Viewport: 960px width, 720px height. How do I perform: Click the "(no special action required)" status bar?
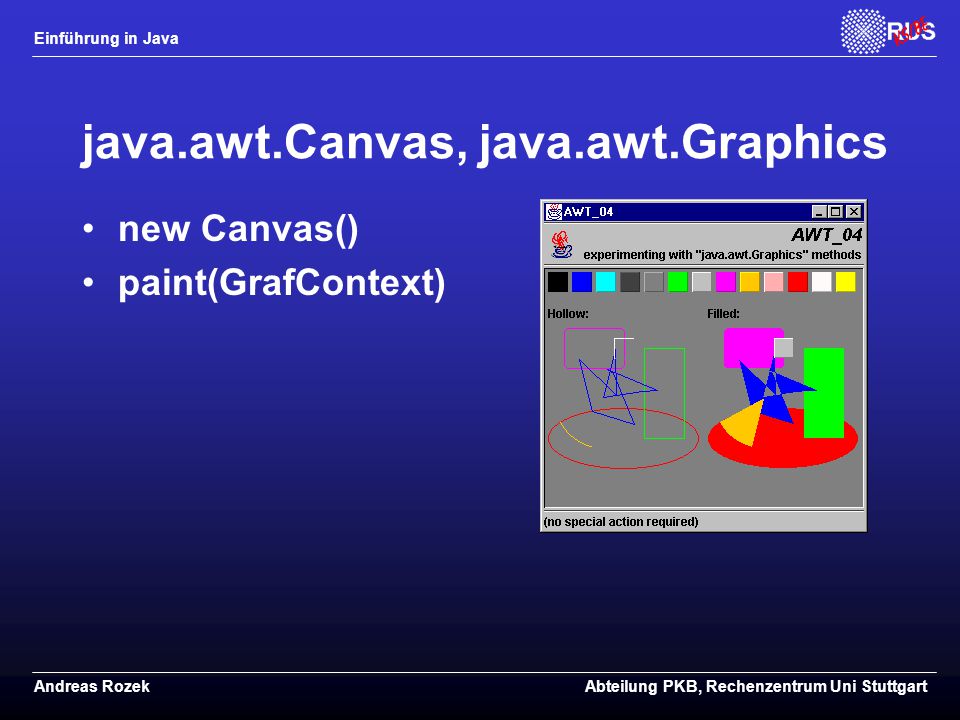621,522
